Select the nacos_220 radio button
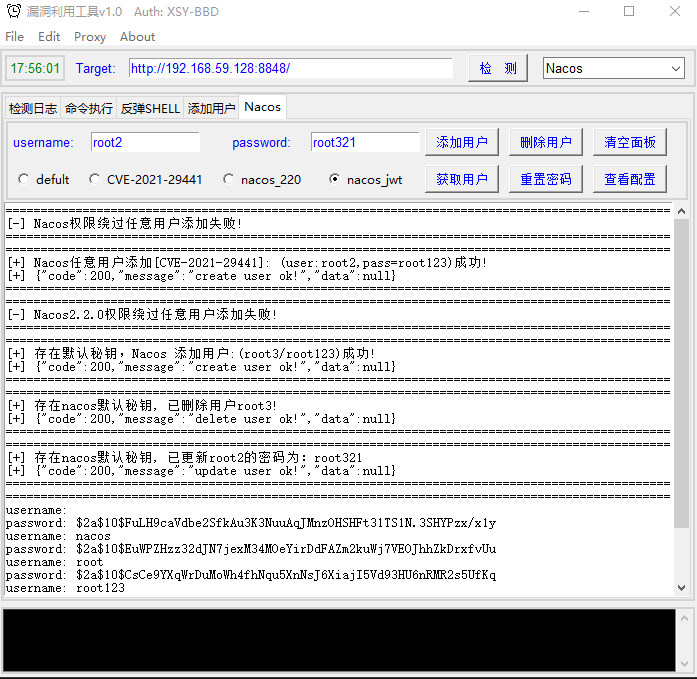 228,179
